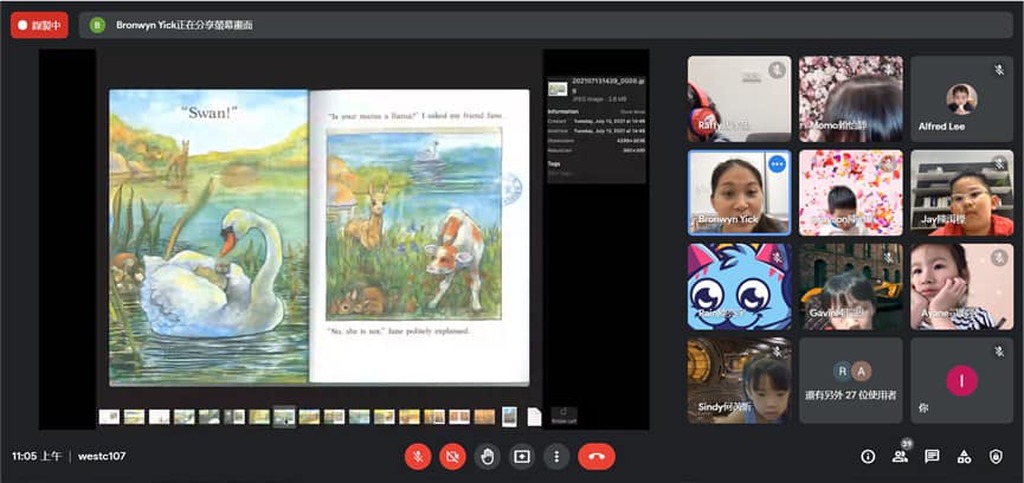The width and height of the screenshot is (1024, 483).
Task: Select the tall portrait thumbnail near the filmstrip end
Action: point(509,416)
